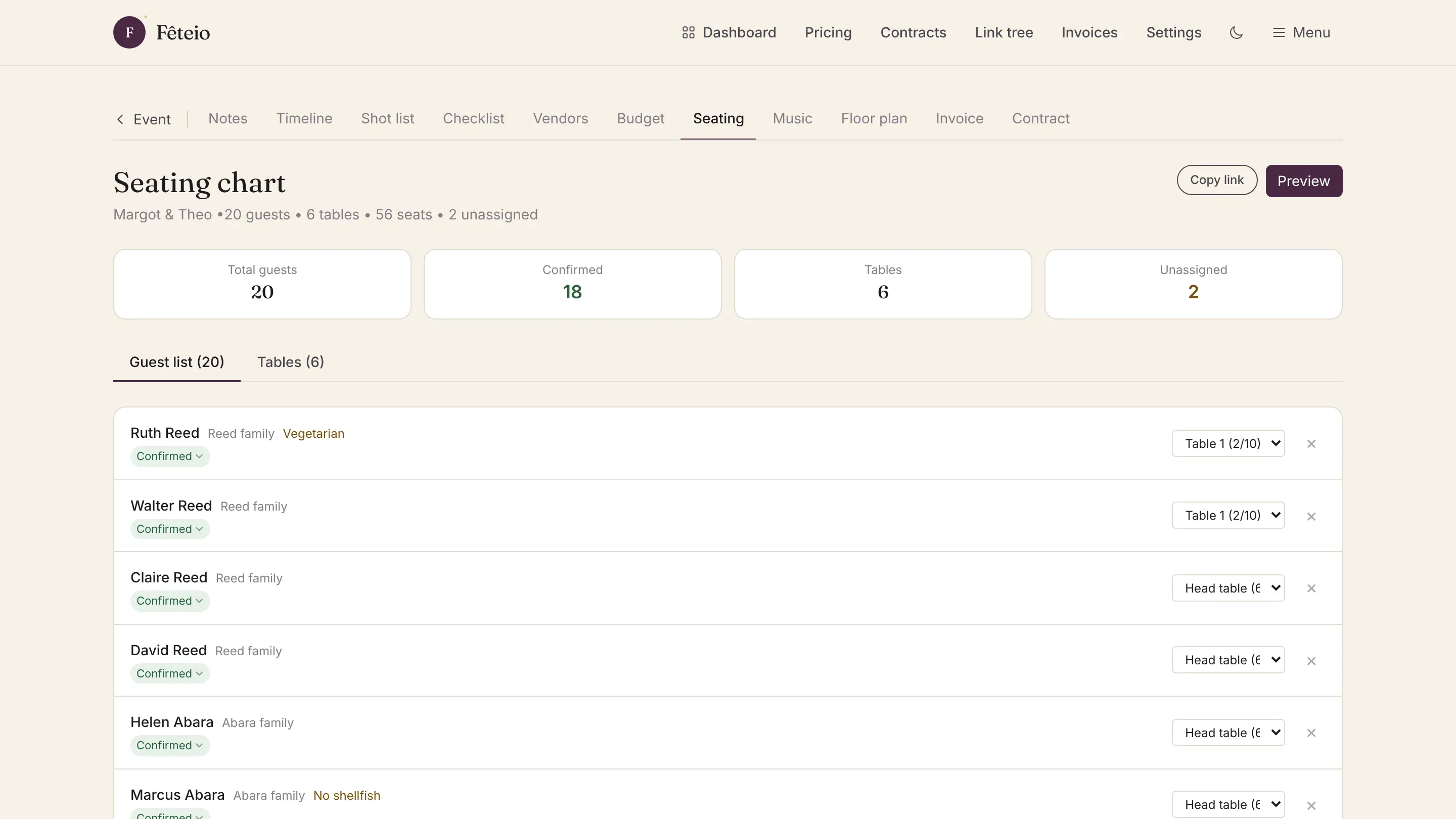
Task: Open Walter Reed's table assignment dropdown
Action: click(1228, 515)
